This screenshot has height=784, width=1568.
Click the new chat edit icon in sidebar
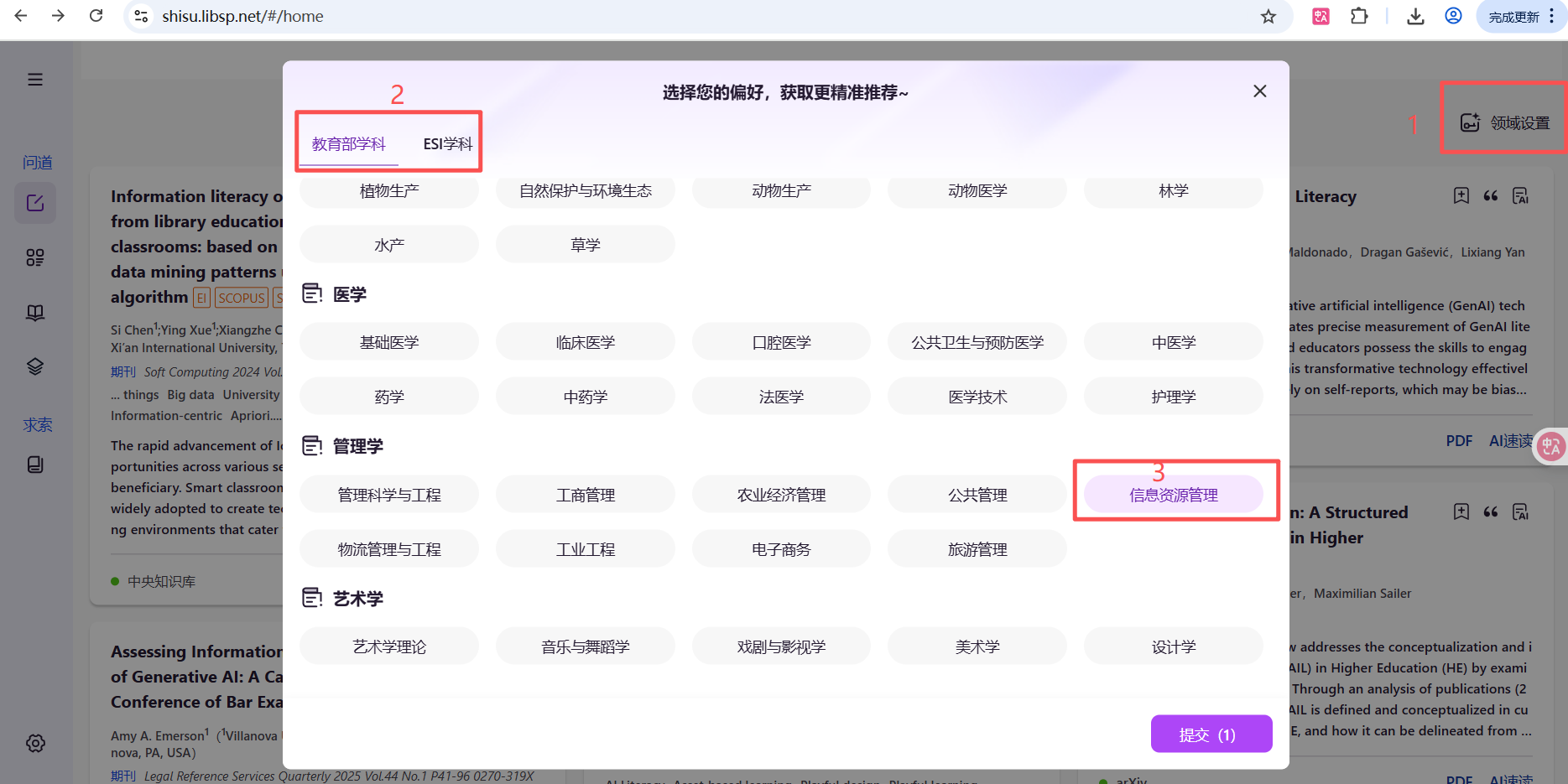pos(35,203)
